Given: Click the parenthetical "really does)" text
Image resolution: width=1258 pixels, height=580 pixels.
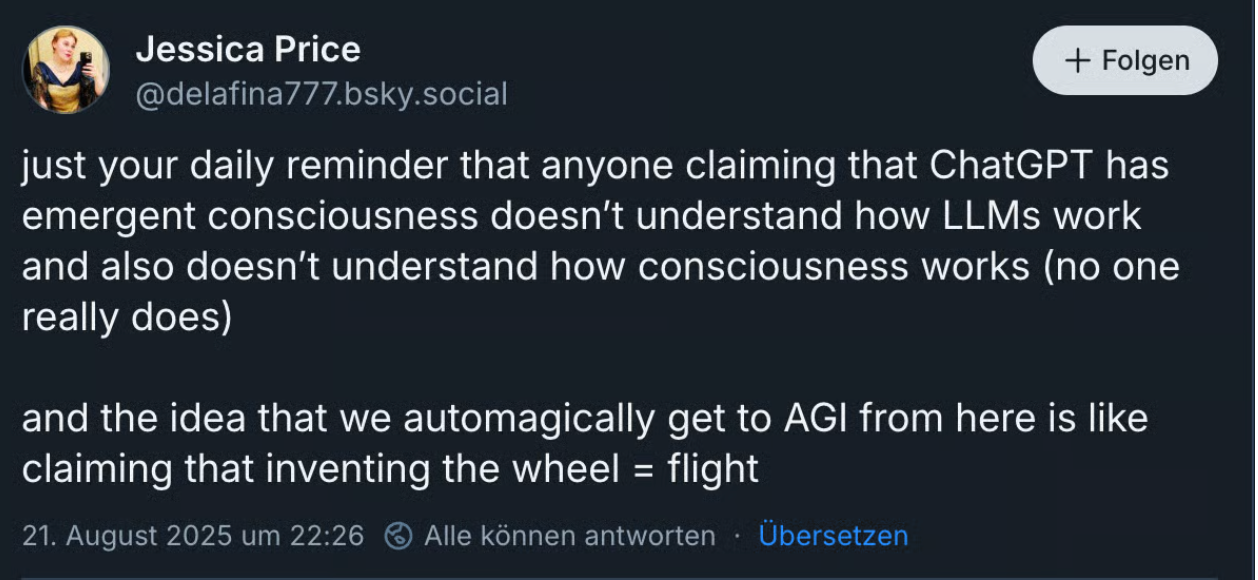Looking at the screenshot, I should (127, 317).
